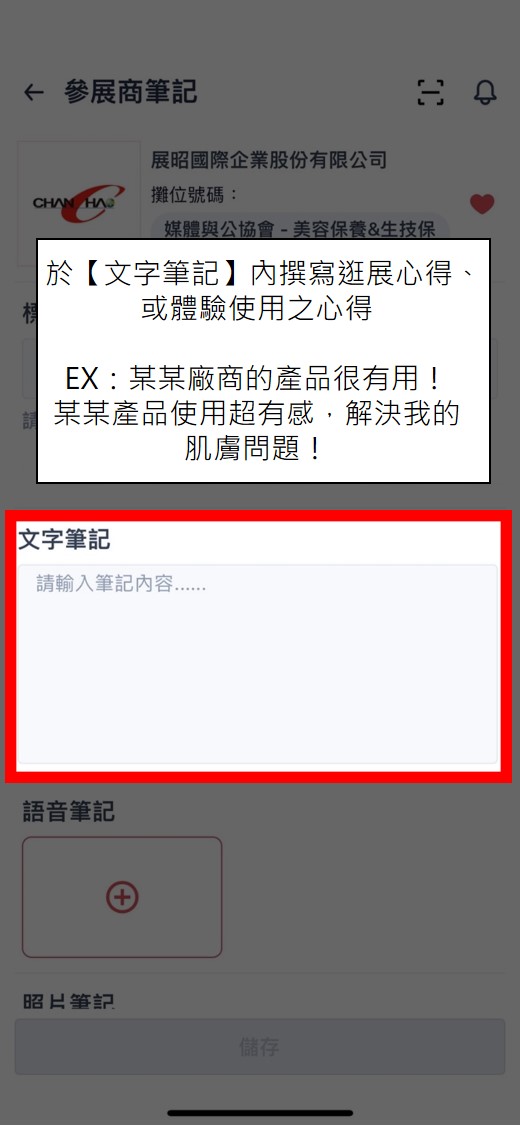
Task: Tap the 語音筆記 section heading
Action: tap(69, 811)
